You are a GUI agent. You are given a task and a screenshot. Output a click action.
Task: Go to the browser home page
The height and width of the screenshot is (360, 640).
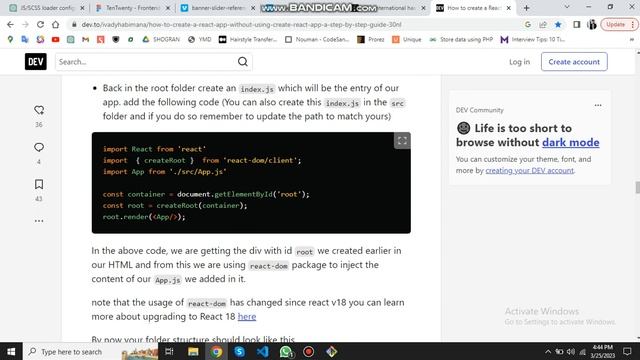point(55,24)
